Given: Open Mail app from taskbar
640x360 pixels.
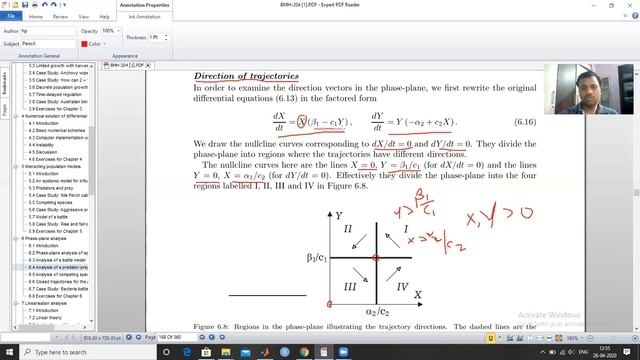Looking at the screenshot, I should pos(245,352).
